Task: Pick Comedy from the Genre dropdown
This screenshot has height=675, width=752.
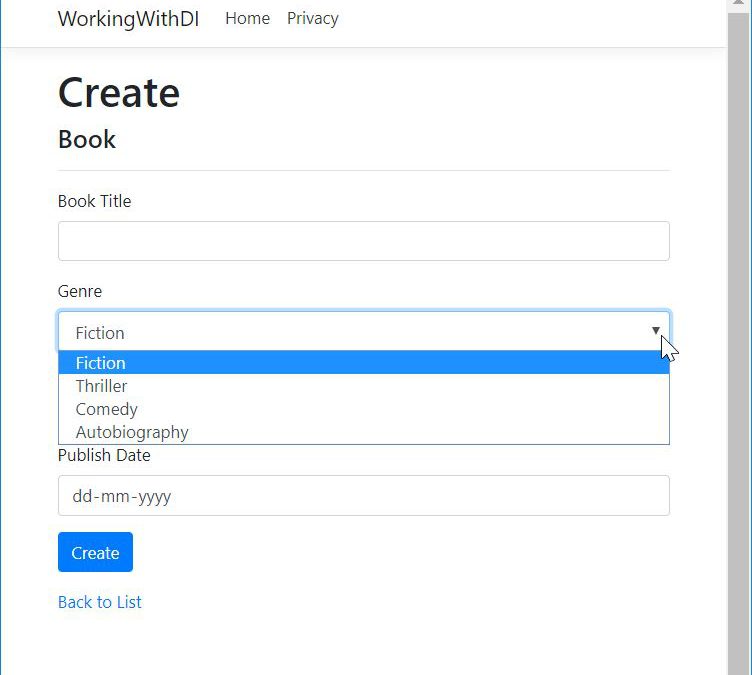Action: [x=107, y=409]
